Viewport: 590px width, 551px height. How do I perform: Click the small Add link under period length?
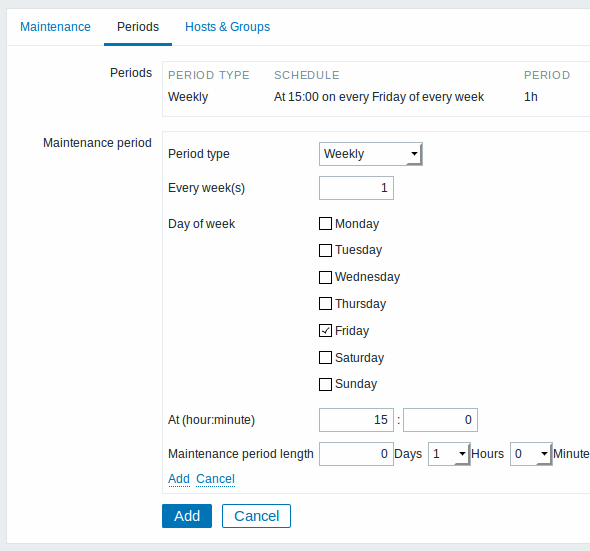[x=179, y=479]
